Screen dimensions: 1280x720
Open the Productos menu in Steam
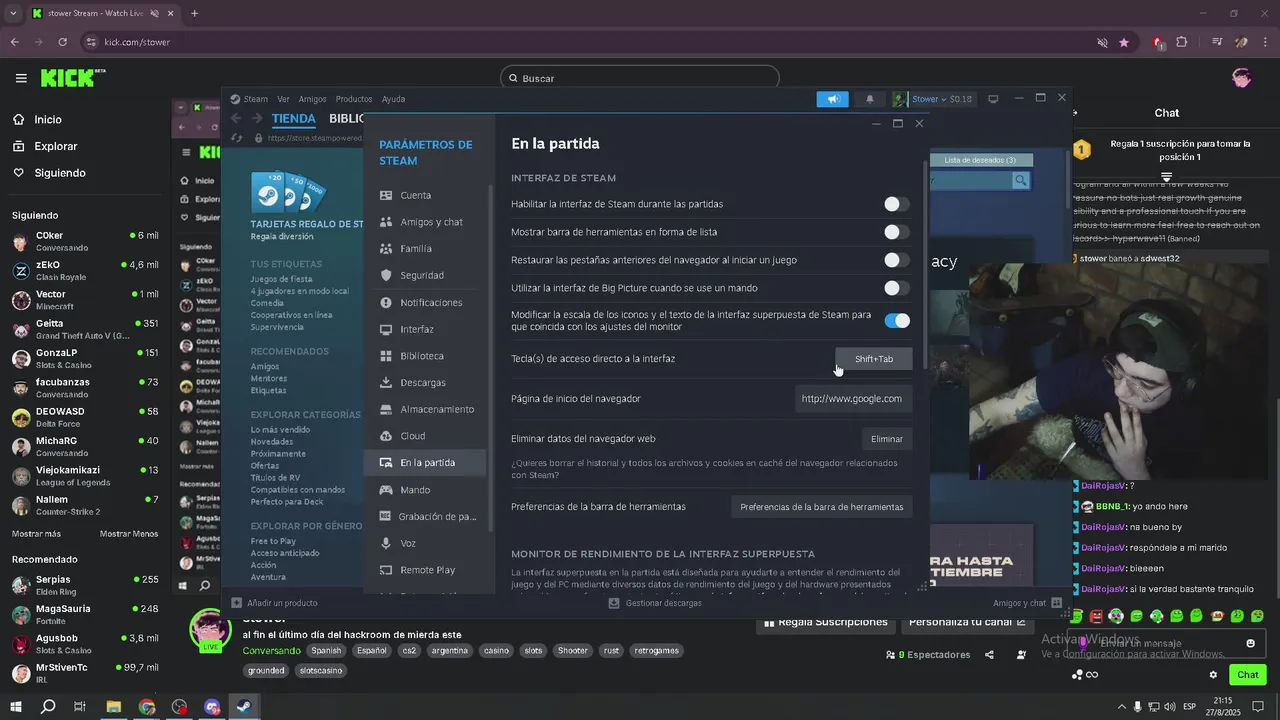coord(354,99)
